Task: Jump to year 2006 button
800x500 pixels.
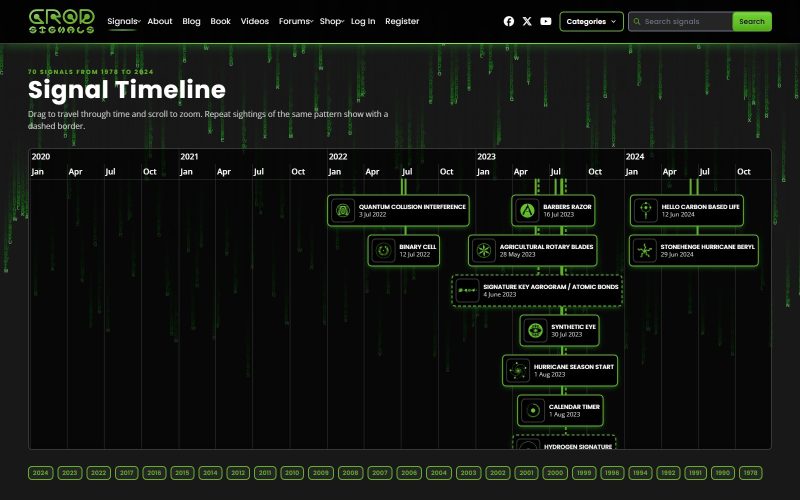Action: coord(409,473)
